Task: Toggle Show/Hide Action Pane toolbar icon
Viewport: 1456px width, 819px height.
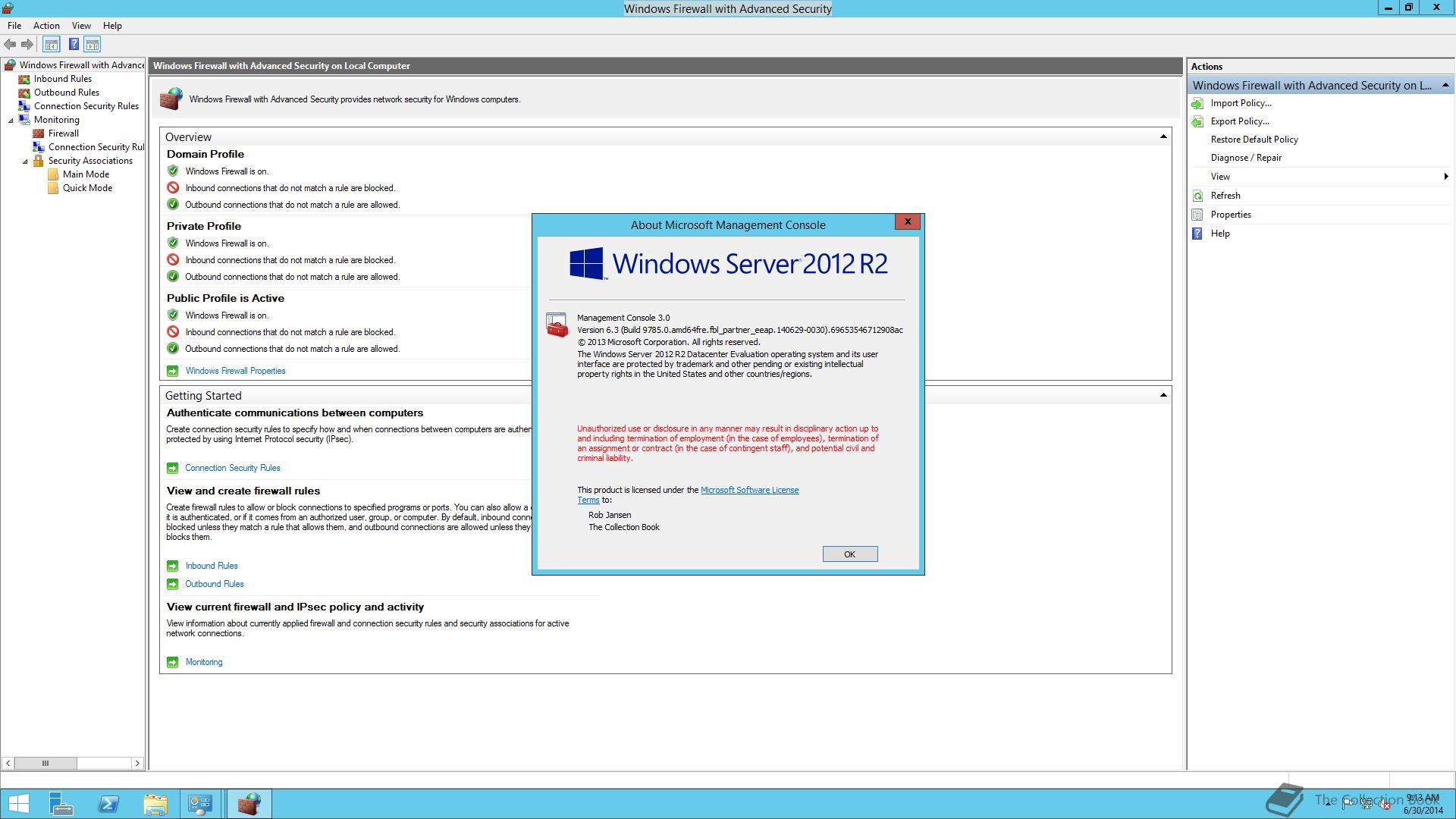Action: [93, 45]
